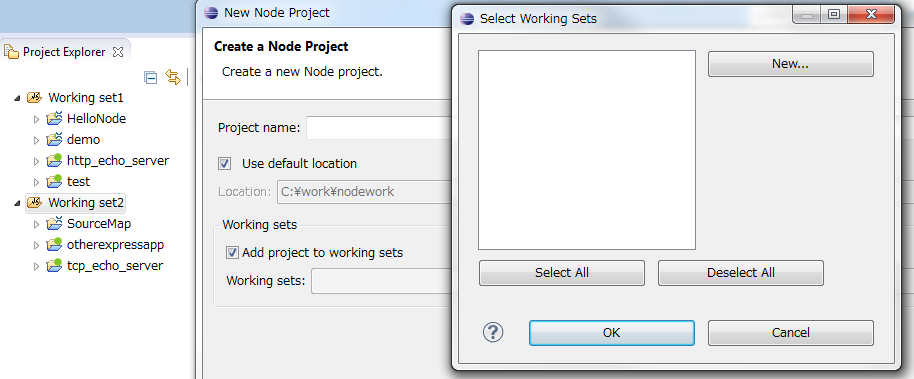Click the SourceMap project folder icon
914x379 pixels.
click(x=54, y=223)
